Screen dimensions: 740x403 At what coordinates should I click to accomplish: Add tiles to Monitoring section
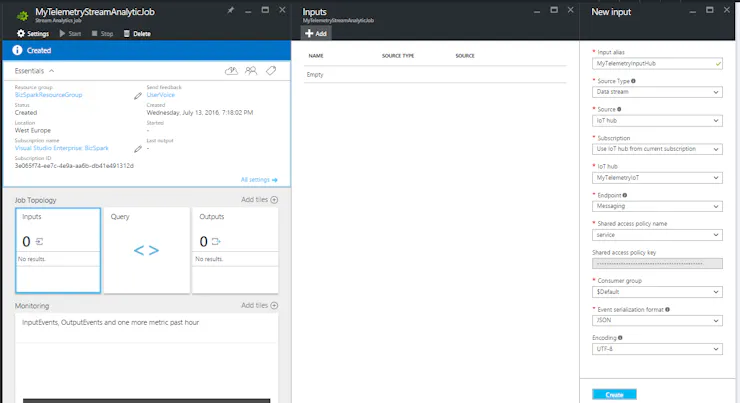click(259, 305)
